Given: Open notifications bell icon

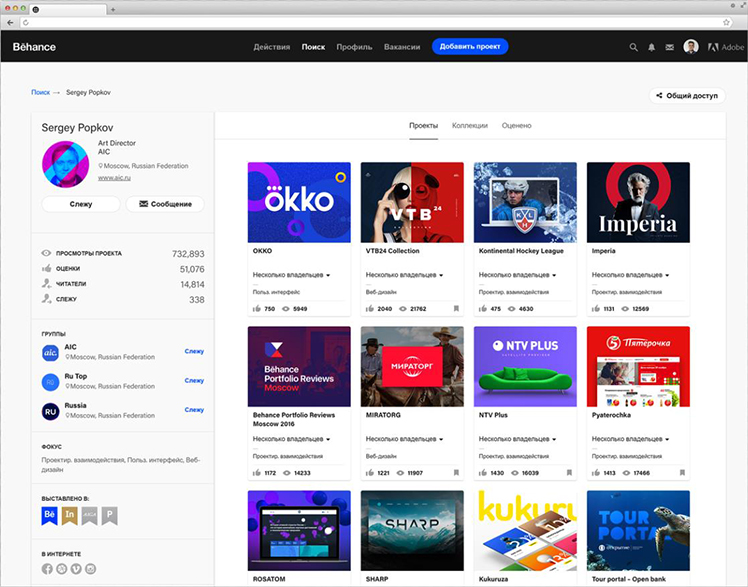Looking at the screenshot, I should (651, 47).
